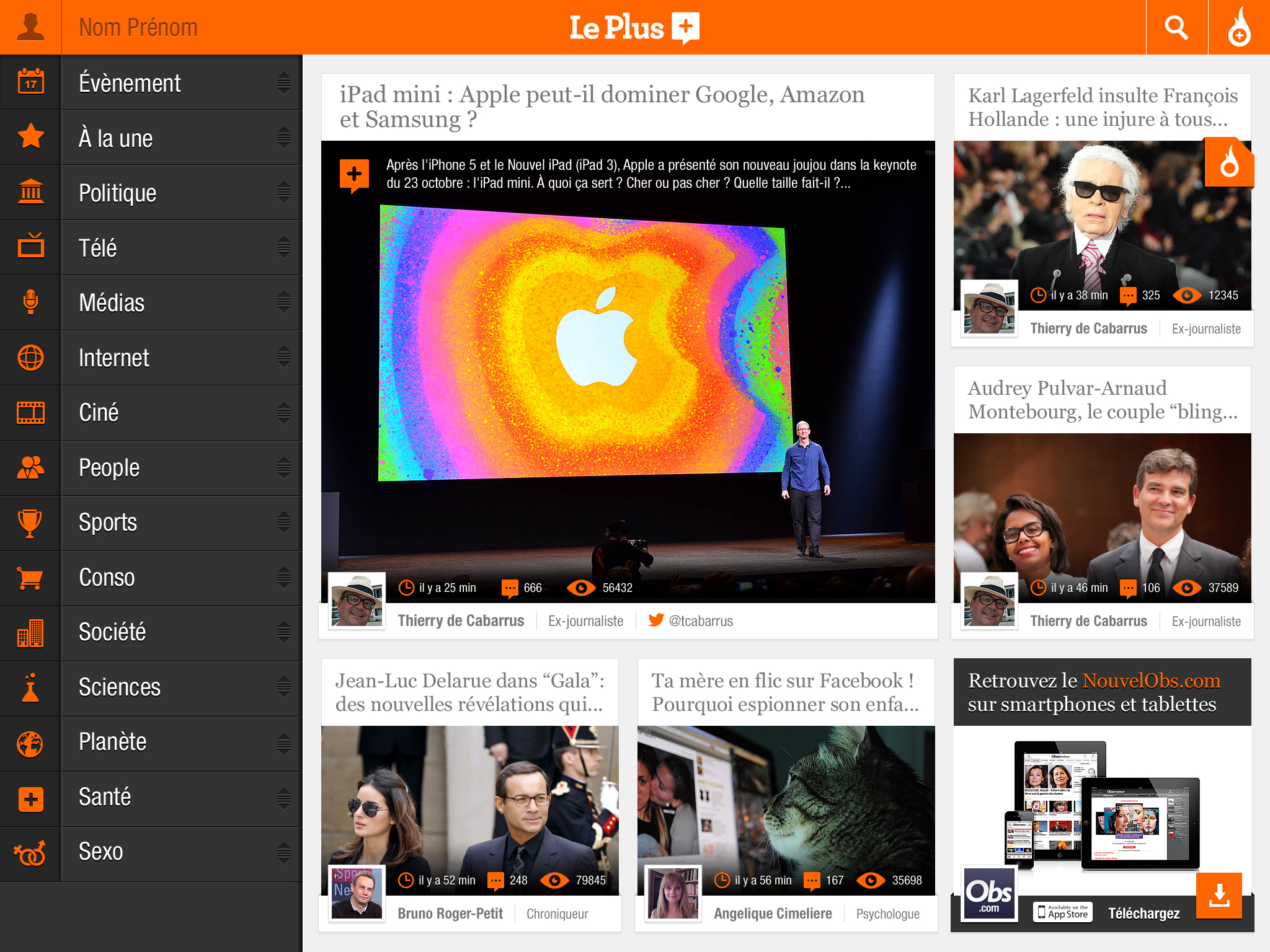Expand the People row handle
Screen dimensions: 1270x952
[x=284, y=467]
